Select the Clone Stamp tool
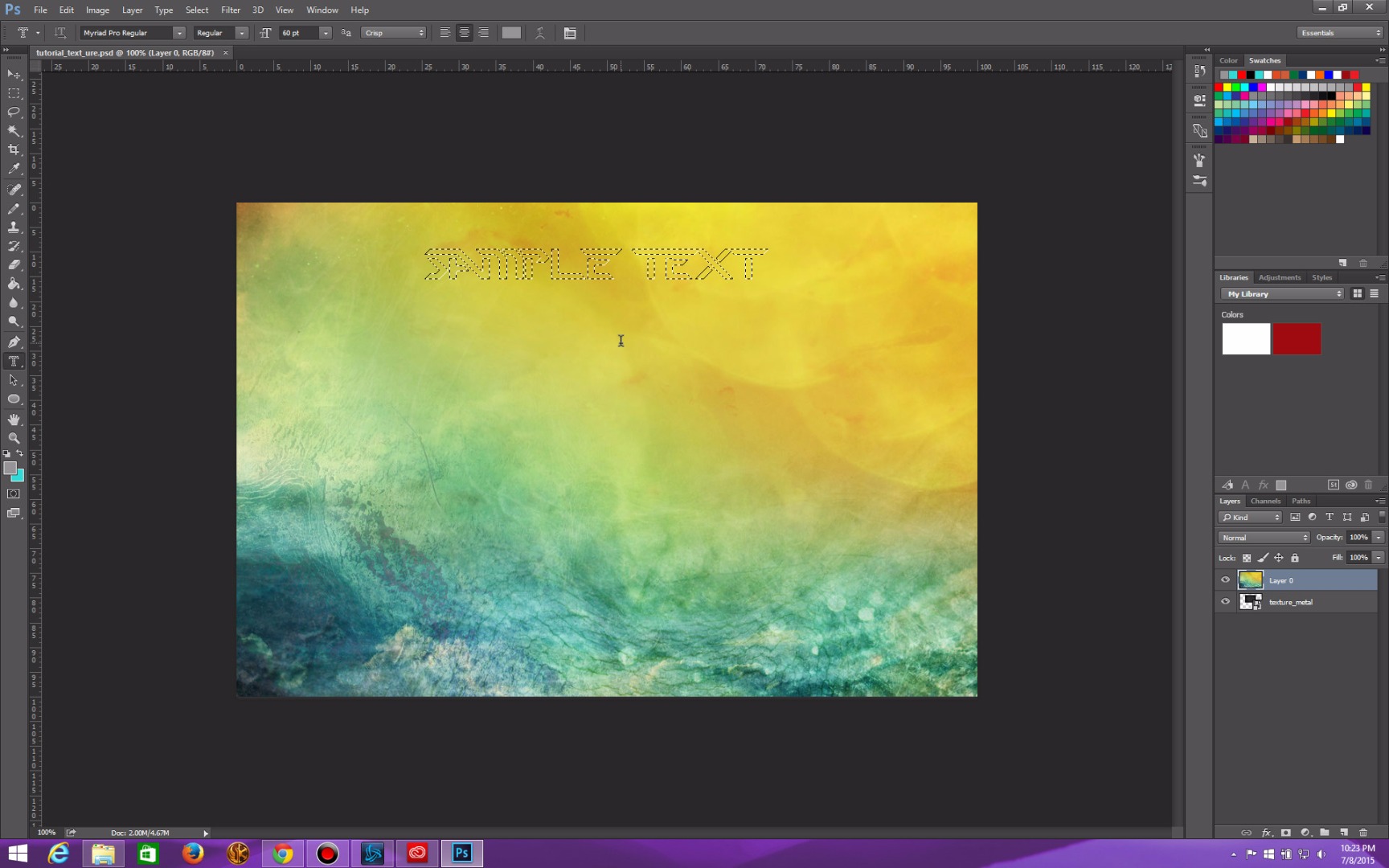The height and width of the screenshot is (868, 1389). [x=14, y=227]
